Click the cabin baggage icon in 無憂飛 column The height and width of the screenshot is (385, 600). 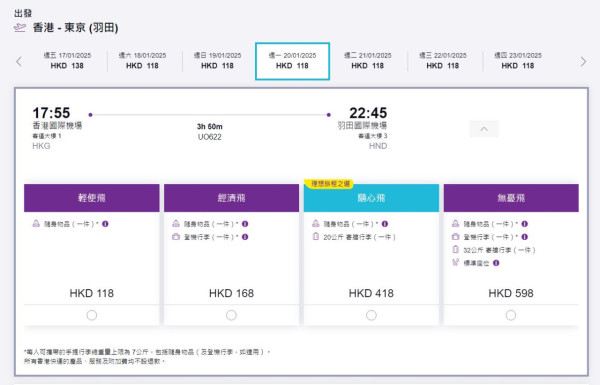455,237
